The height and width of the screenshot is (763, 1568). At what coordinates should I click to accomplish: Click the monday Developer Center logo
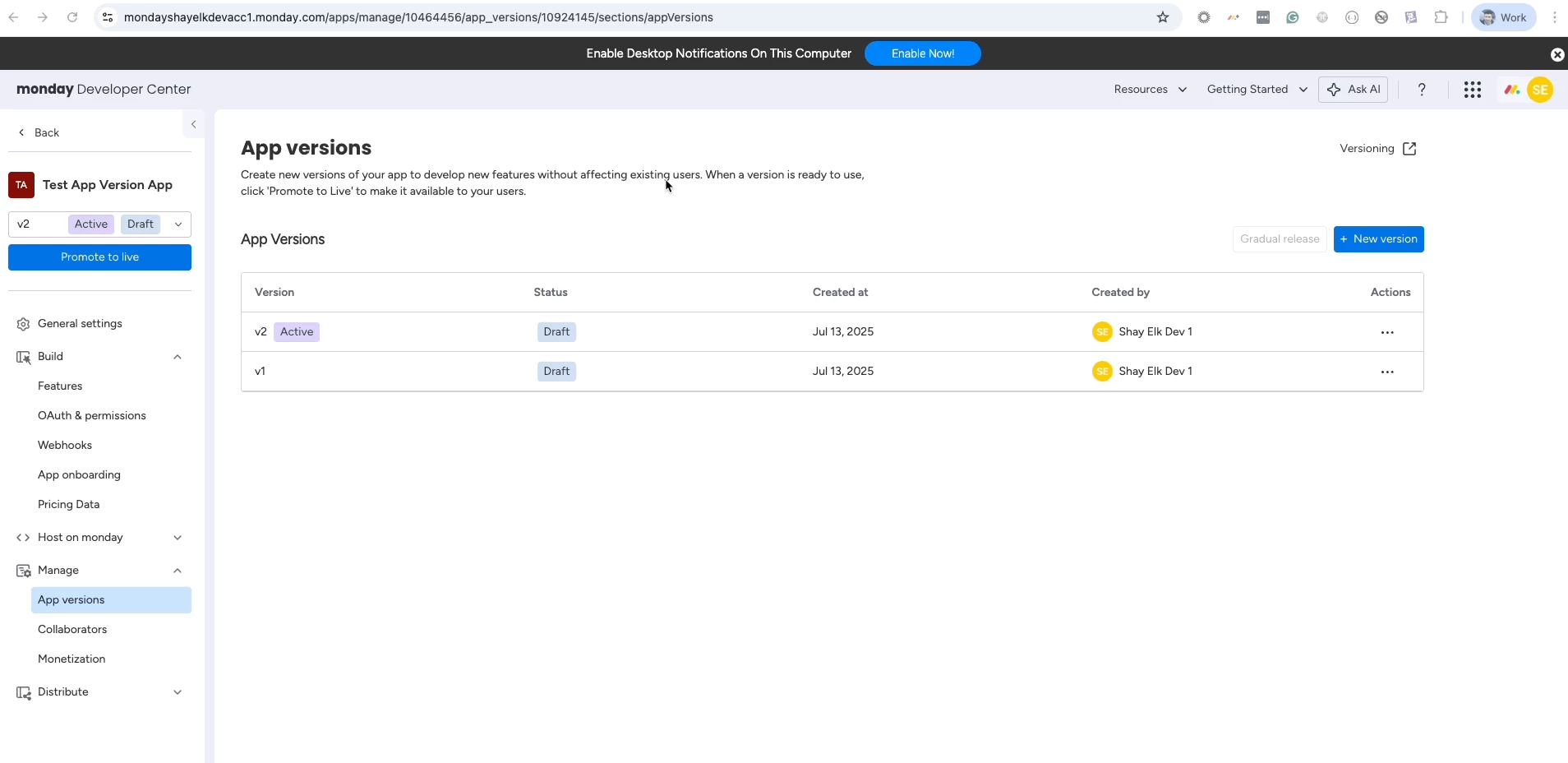[x=104, y=90]
